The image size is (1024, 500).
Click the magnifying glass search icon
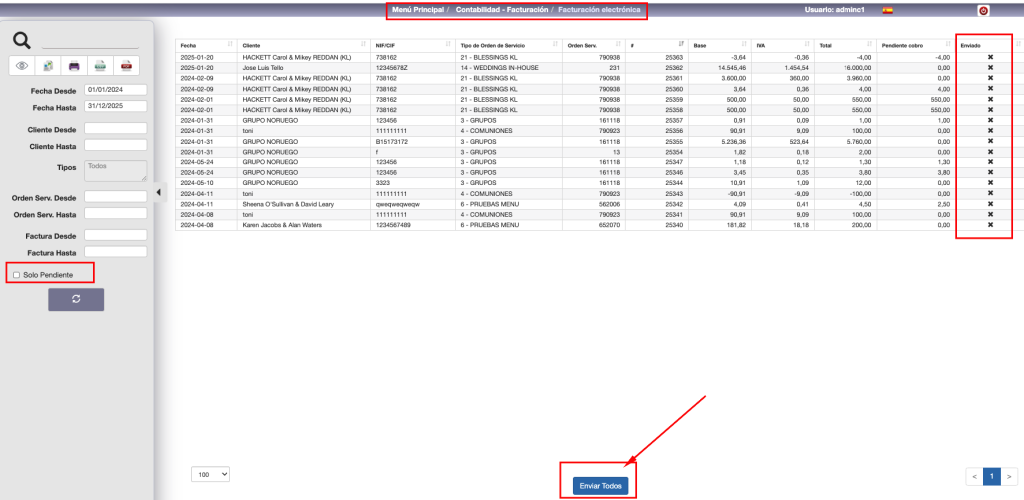[22, 40]
